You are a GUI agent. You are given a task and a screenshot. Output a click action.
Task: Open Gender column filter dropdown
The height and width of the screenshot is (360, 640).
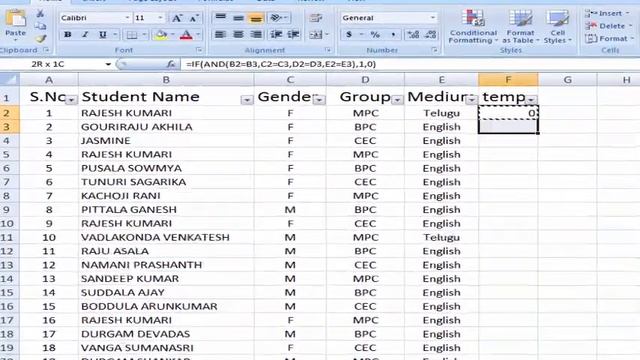[x=319, y=100]
